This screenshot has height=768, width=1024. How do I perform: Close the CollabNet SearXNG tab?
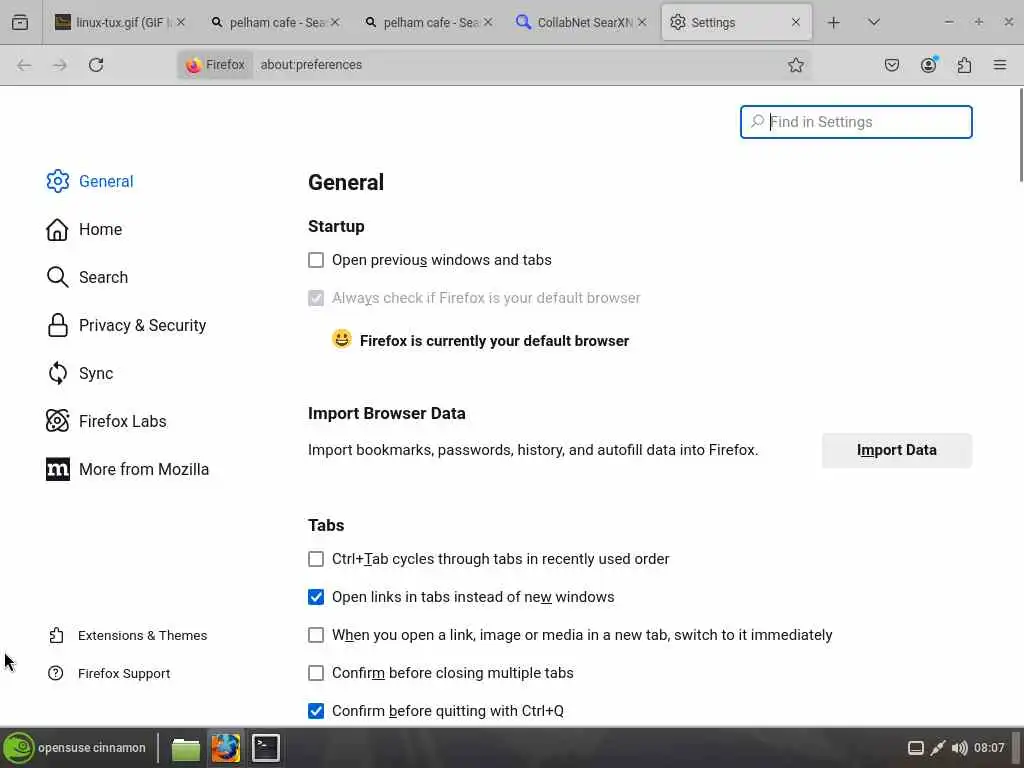(642, 22)
